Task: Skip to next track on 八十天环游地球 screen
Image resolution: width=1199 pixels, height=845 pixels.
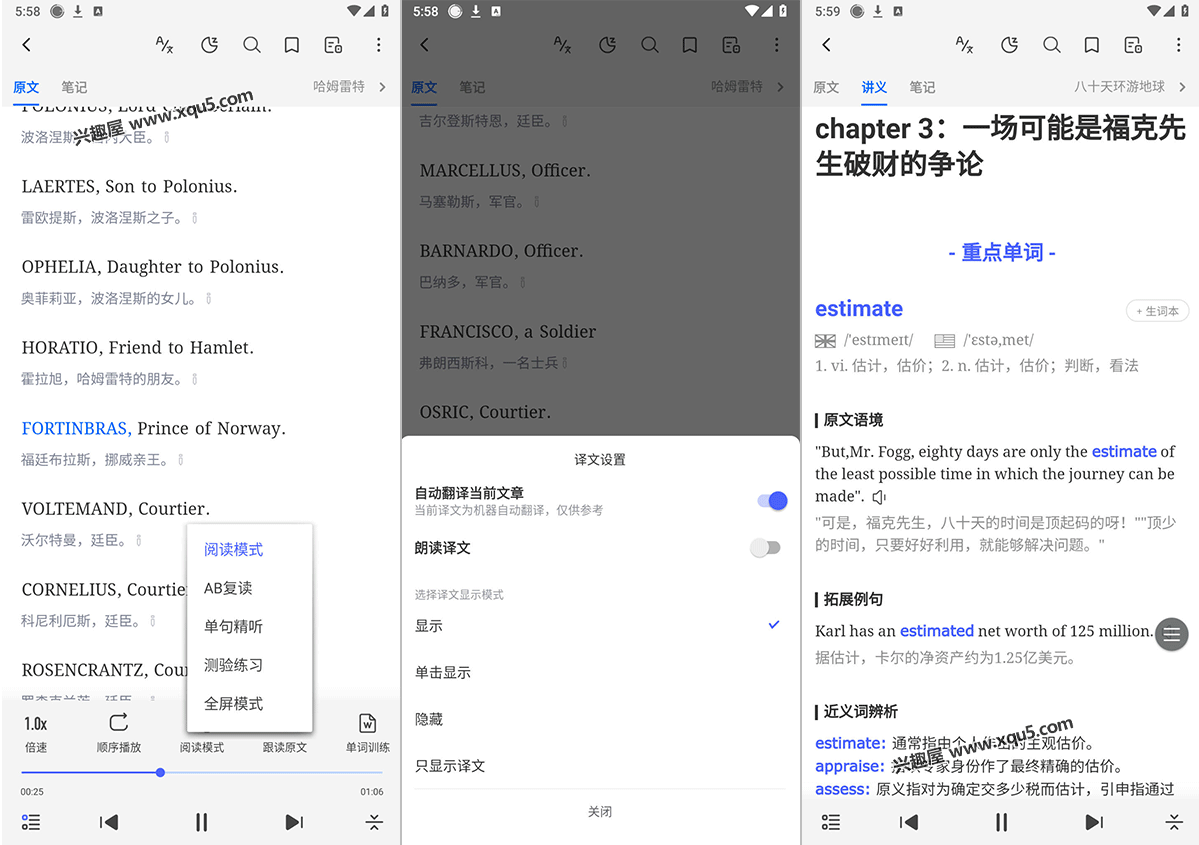Action: coord(1094,822)
